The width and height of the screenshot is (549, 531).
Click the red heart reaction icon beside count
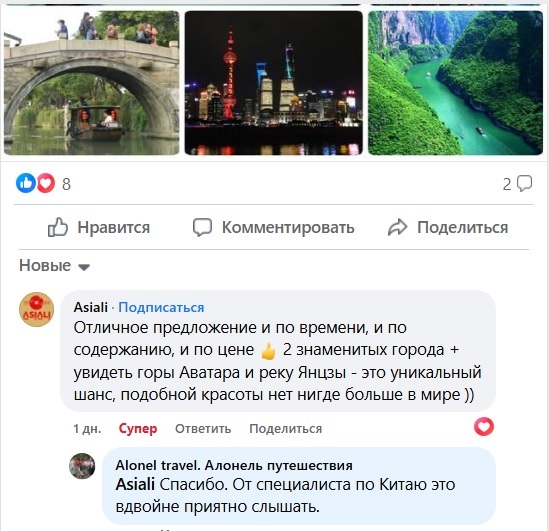coord(46,183)
